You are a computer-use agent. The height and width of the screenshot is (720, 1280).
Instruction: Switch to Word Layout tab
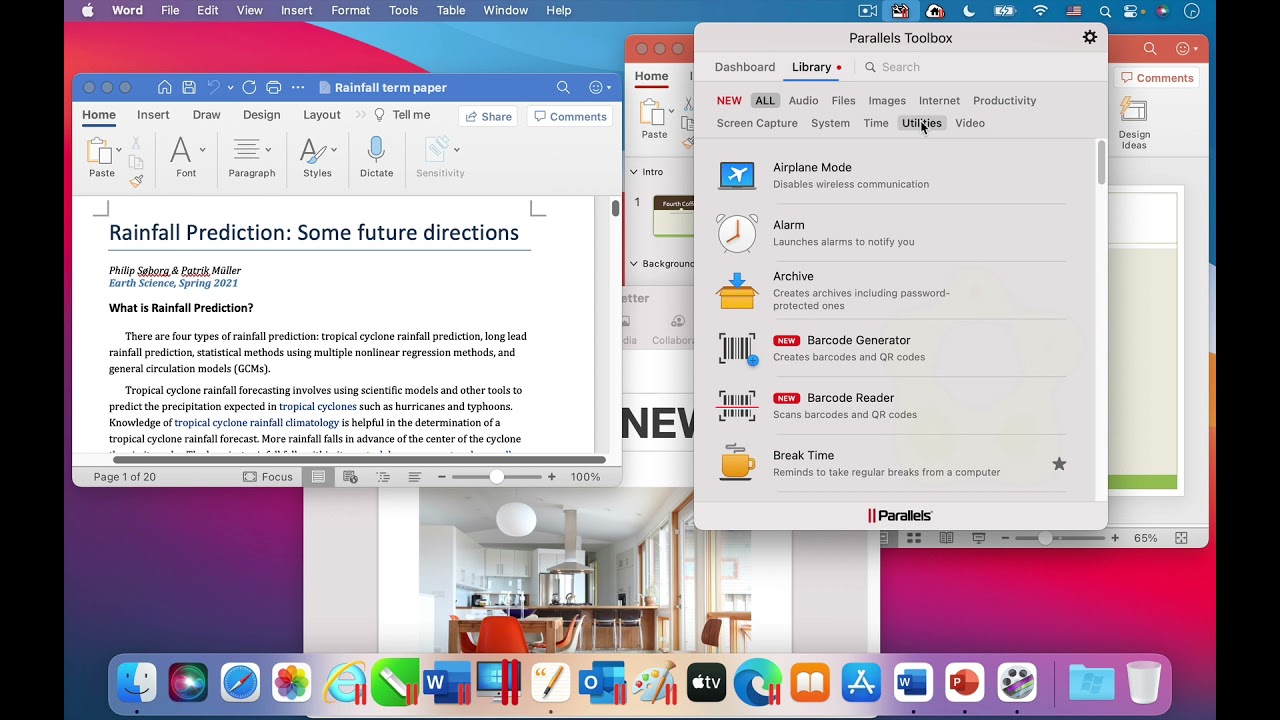(322, 115)
